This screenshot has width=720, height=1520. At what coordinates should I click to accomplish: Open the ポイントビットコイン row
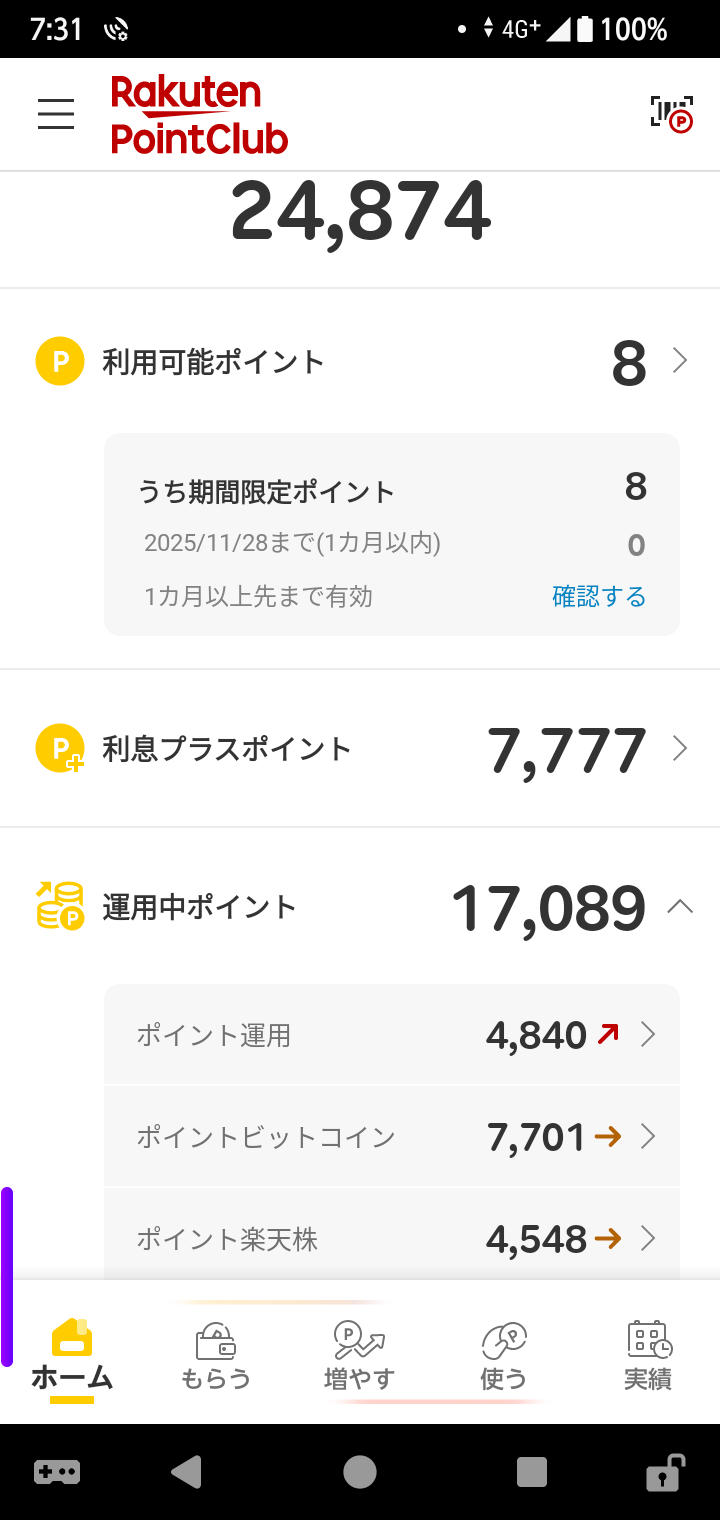(392, 1137)
